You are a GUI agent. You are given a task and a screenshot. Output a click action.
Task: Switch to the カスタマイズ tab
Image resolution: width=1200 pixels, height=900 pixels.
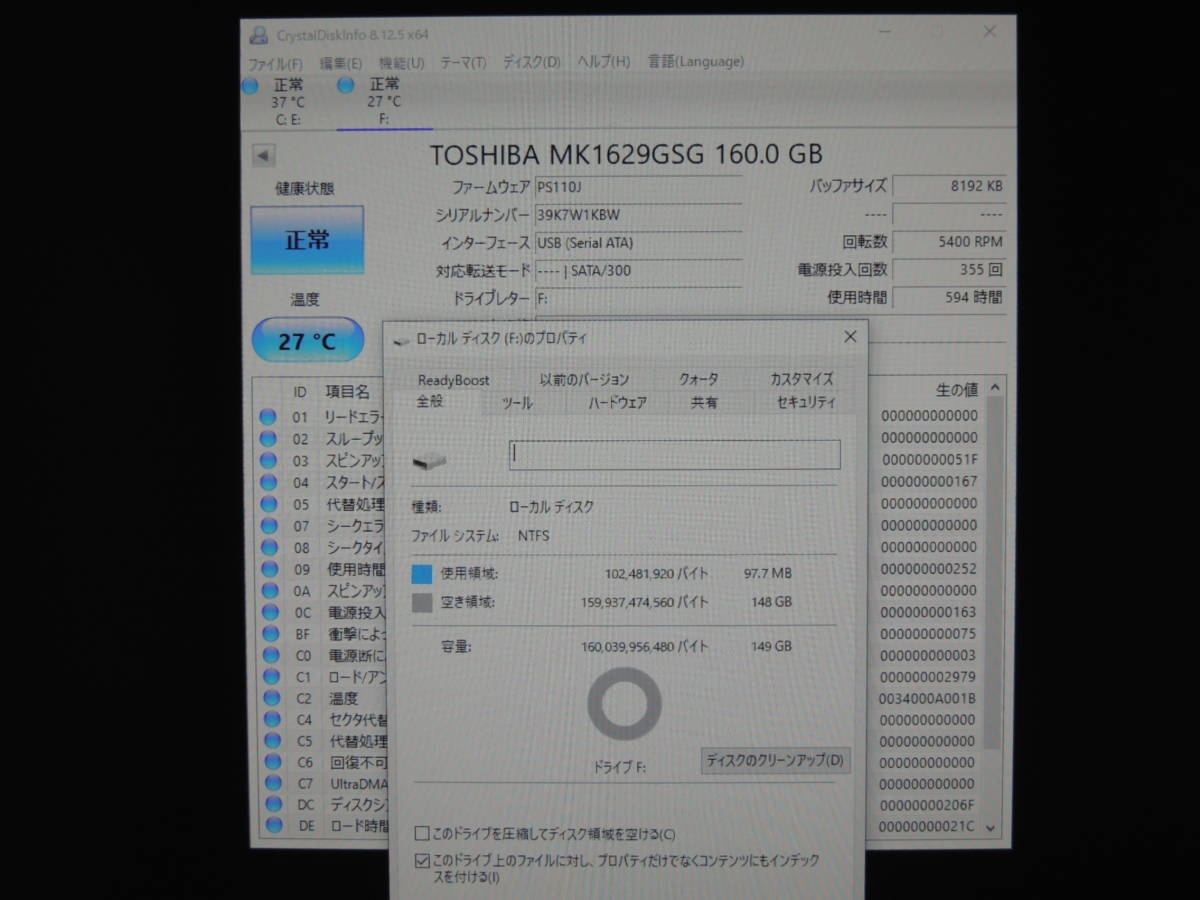pos(801,380)
